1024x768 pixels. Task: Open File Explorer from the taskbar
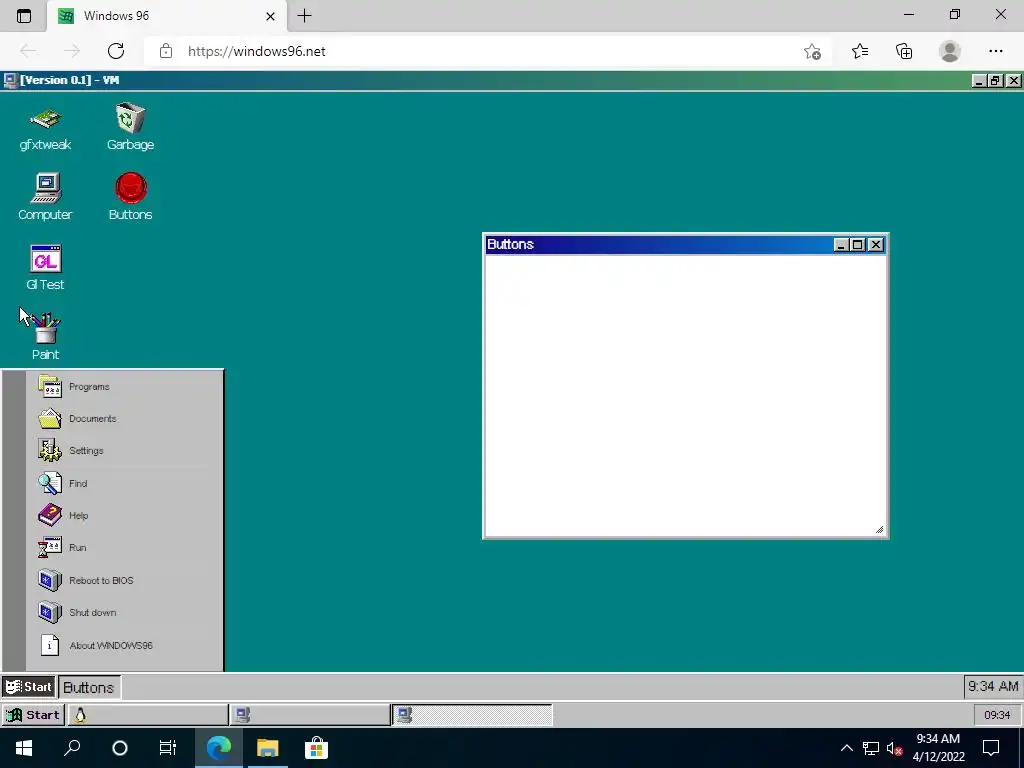[x=267, y=748]
